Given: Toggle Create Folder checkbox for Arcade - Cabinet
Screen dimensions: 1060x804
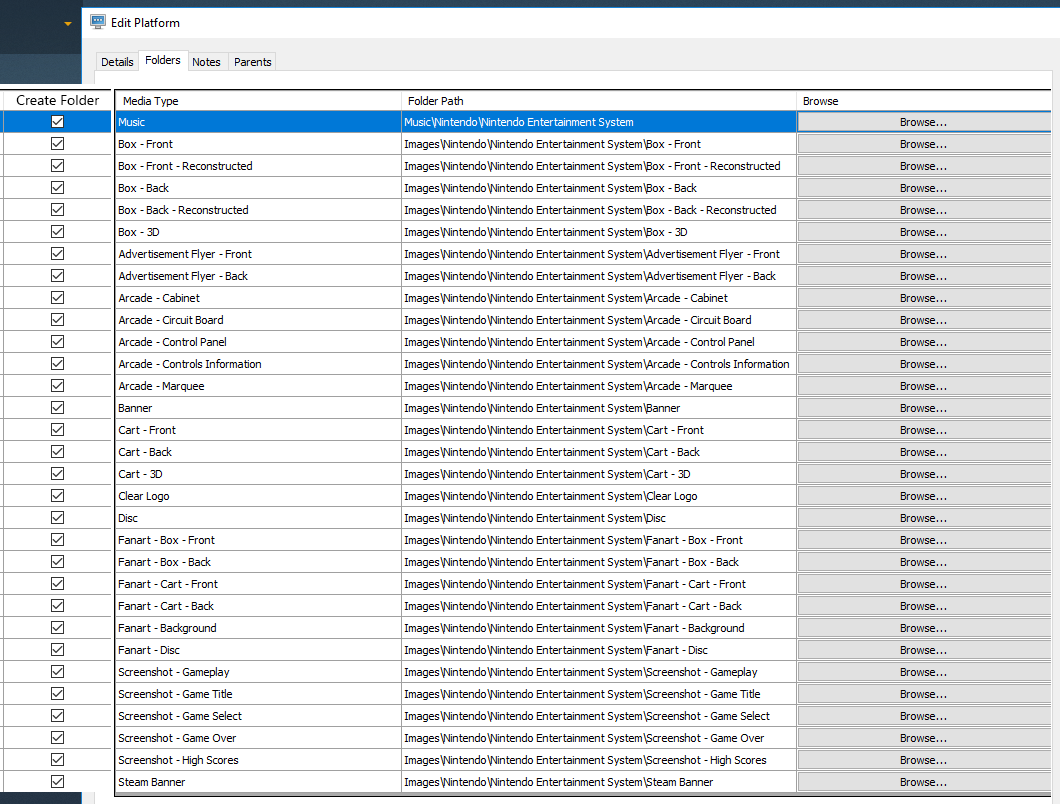Looking at the screenshot, I should click(x=57, y=298).
